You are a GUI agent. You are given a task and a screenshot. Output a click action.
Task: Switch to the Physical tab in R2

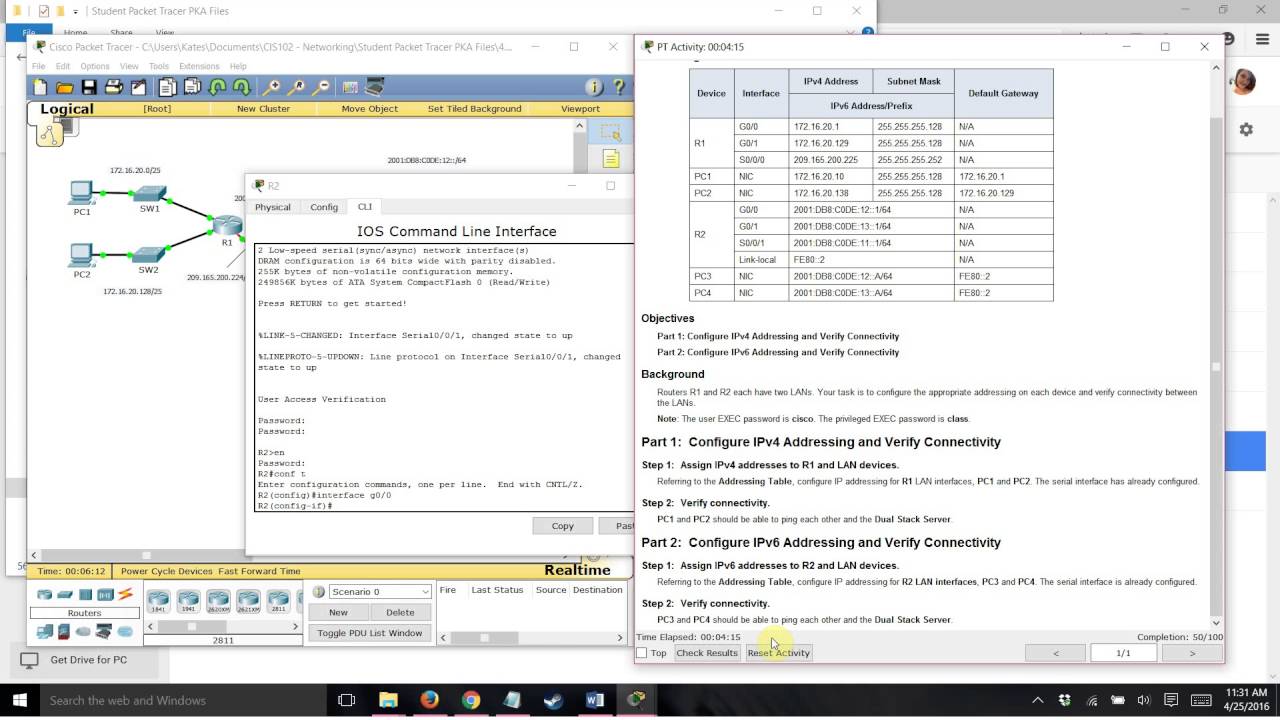tap(272, 207)
